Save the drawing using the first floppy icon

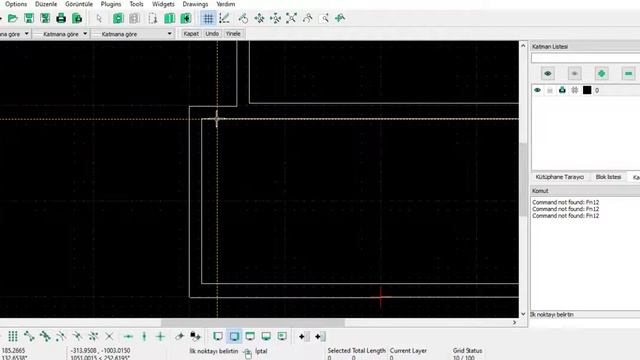click(x=29, y=18)
